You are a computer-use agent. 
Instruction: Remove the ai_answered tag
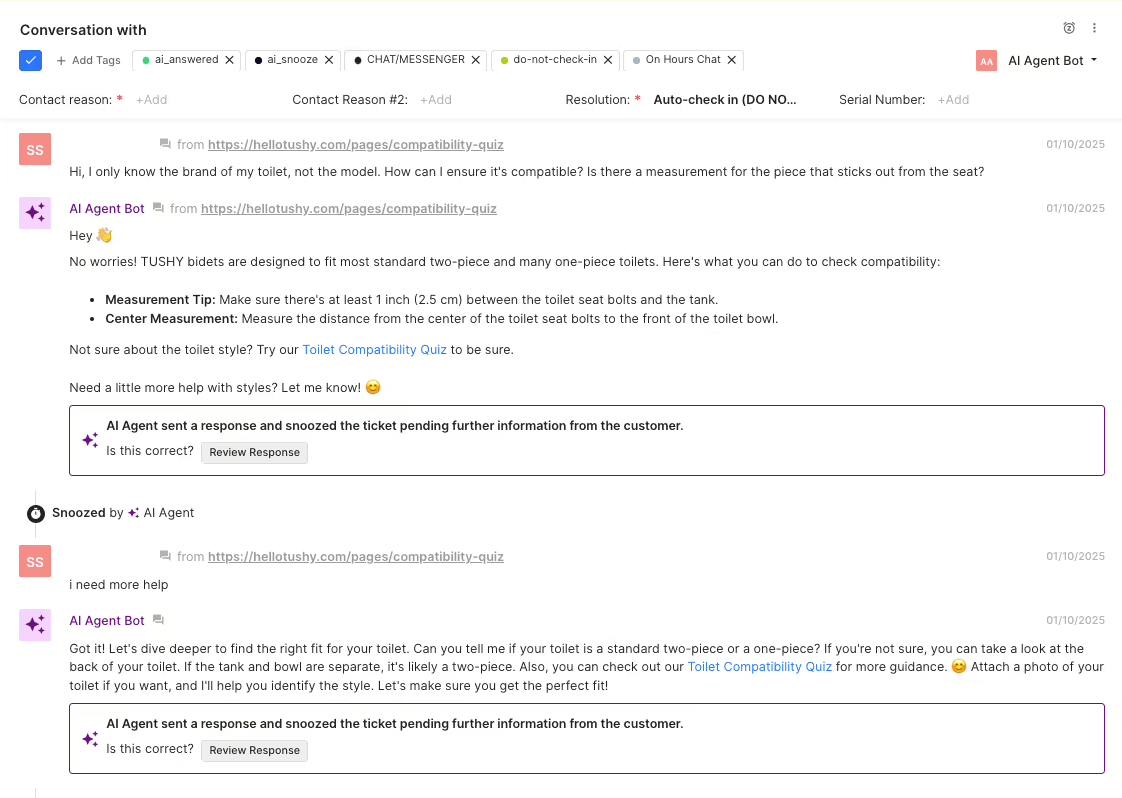[x=229, y=60]
